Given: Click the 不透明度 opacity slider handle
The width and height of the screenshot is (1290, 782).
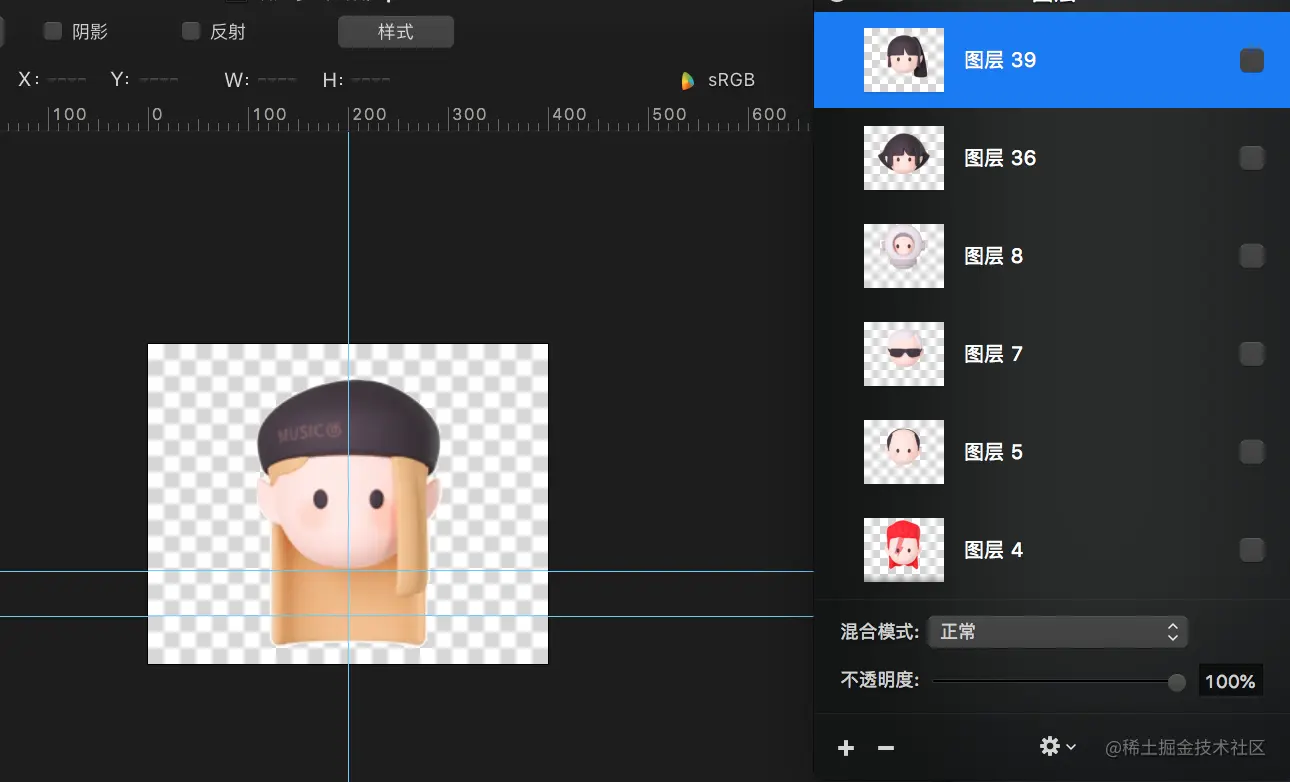Looking at the screenshot, I should 1177,682.
